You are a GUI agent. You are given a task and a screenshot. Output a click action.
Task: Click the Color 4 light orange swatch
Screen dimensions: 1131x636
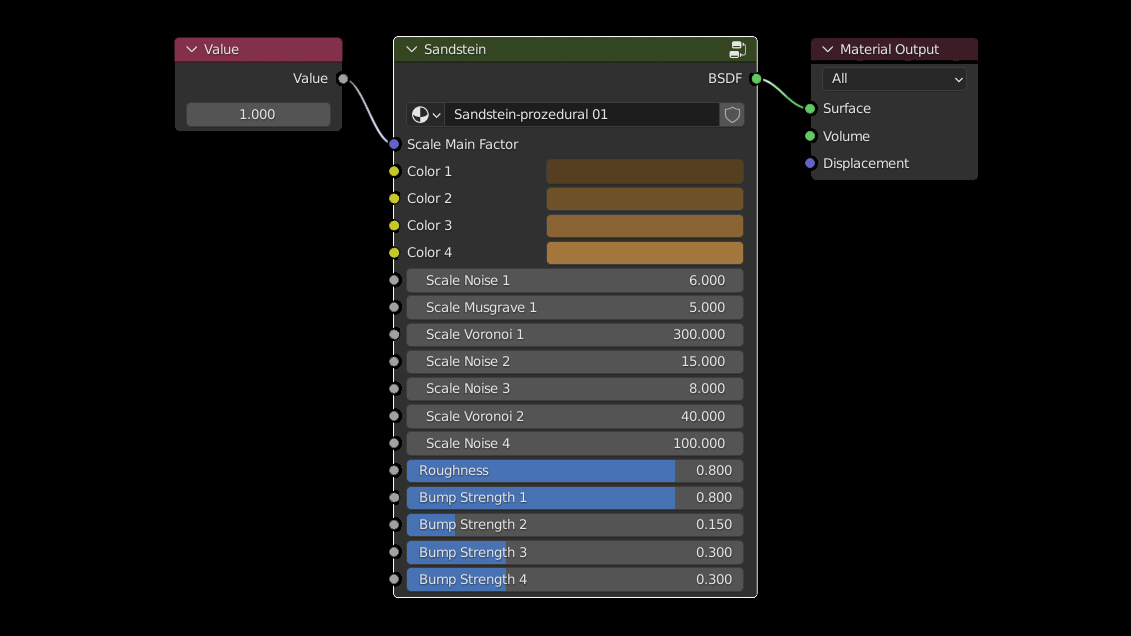pyautogui.click(x=644, y=252)
